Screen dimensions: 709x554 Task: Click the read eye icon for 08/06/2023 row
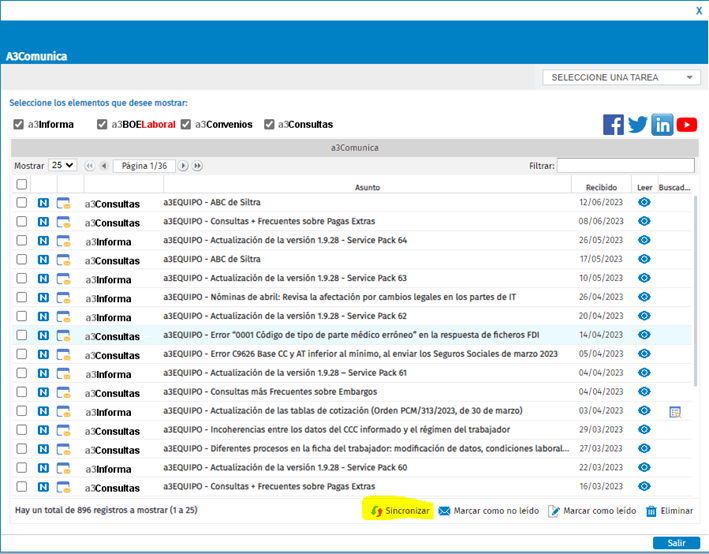644,221
